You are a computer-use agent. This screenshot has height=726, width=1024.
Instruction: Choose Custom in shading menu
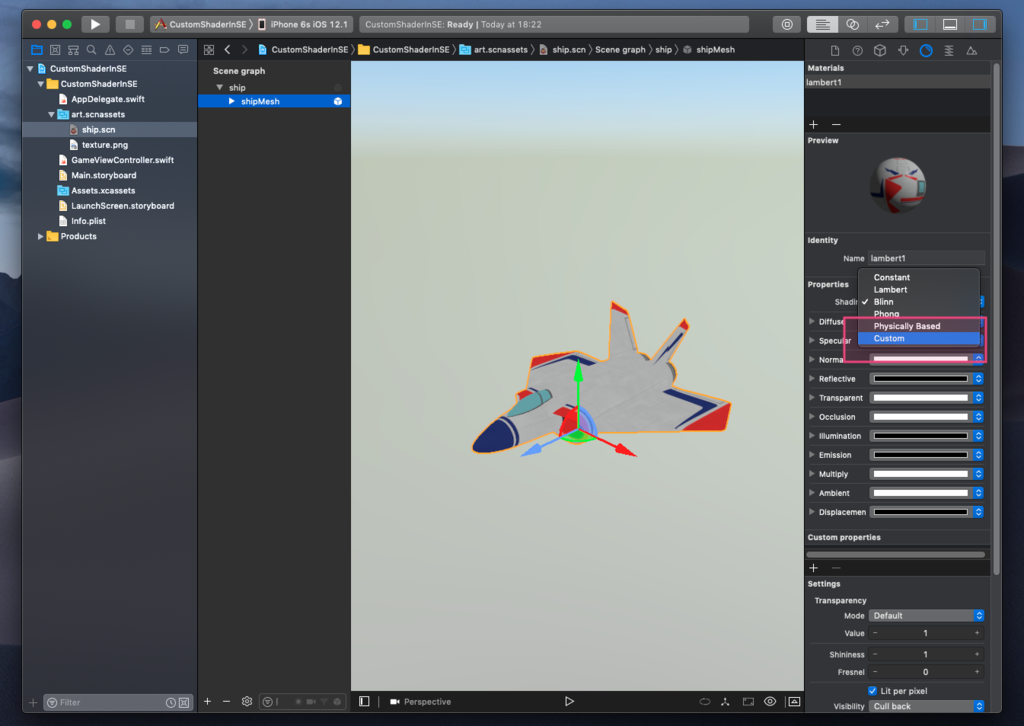click(x=918, y=338)
